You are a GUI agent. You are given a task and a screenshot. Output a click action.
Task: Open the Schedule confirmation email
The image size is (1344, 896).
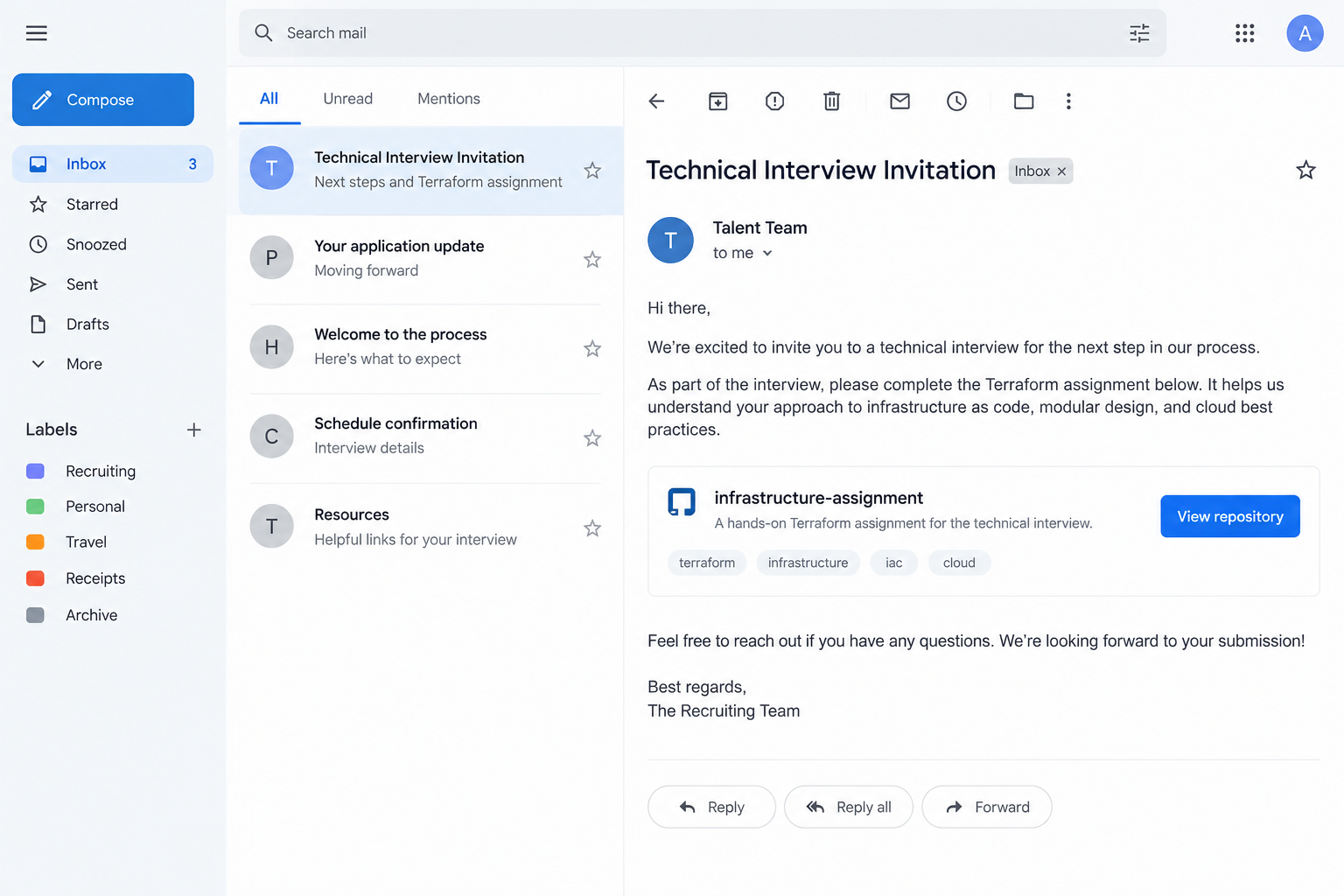tap(426, 437)
